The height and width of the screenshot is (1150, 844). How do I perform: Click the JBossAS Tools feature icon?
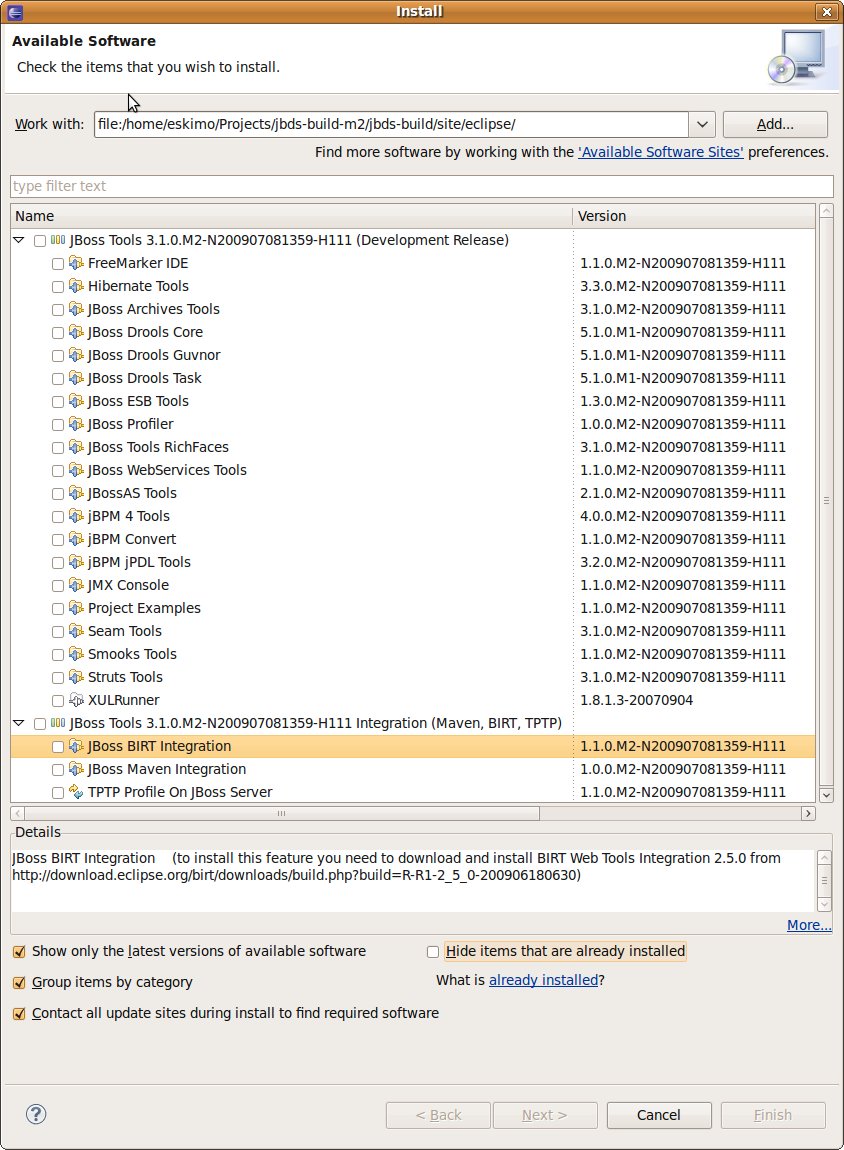click(x=76, y=492)
